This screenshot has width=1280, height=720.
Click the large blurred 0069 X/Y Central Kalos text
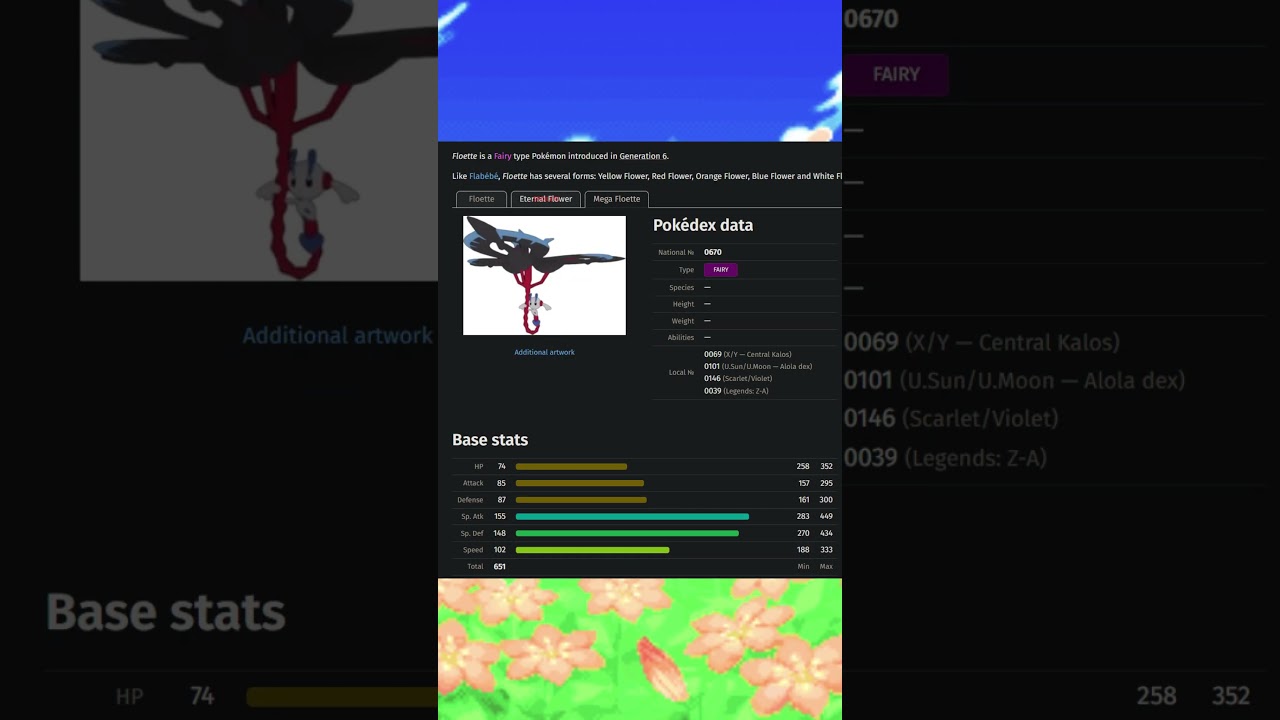tap(982, 342)
